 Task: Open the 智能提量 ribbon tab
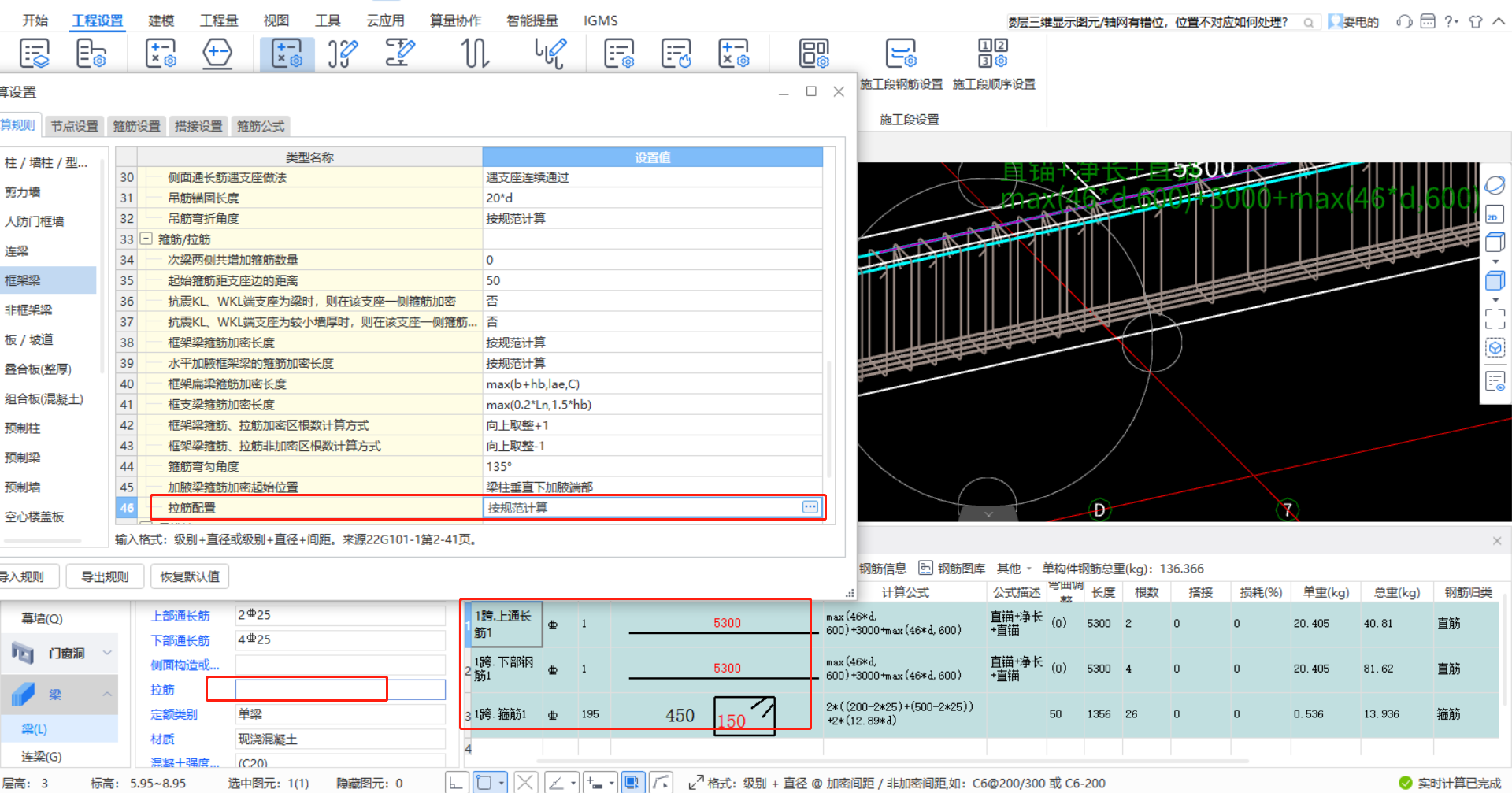(x=532, y=20)
